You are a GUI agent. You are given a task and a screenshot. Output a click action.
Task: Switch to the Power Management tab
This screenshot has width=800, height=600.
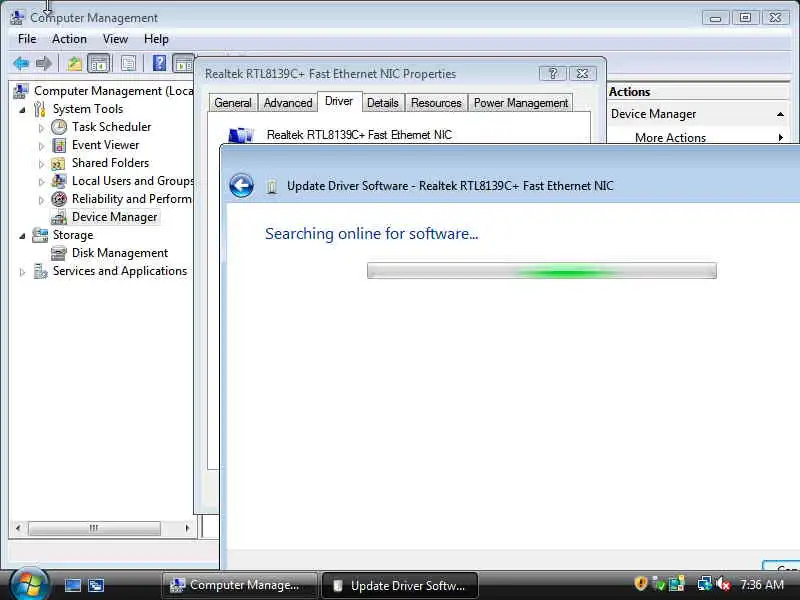coord(520,103)
